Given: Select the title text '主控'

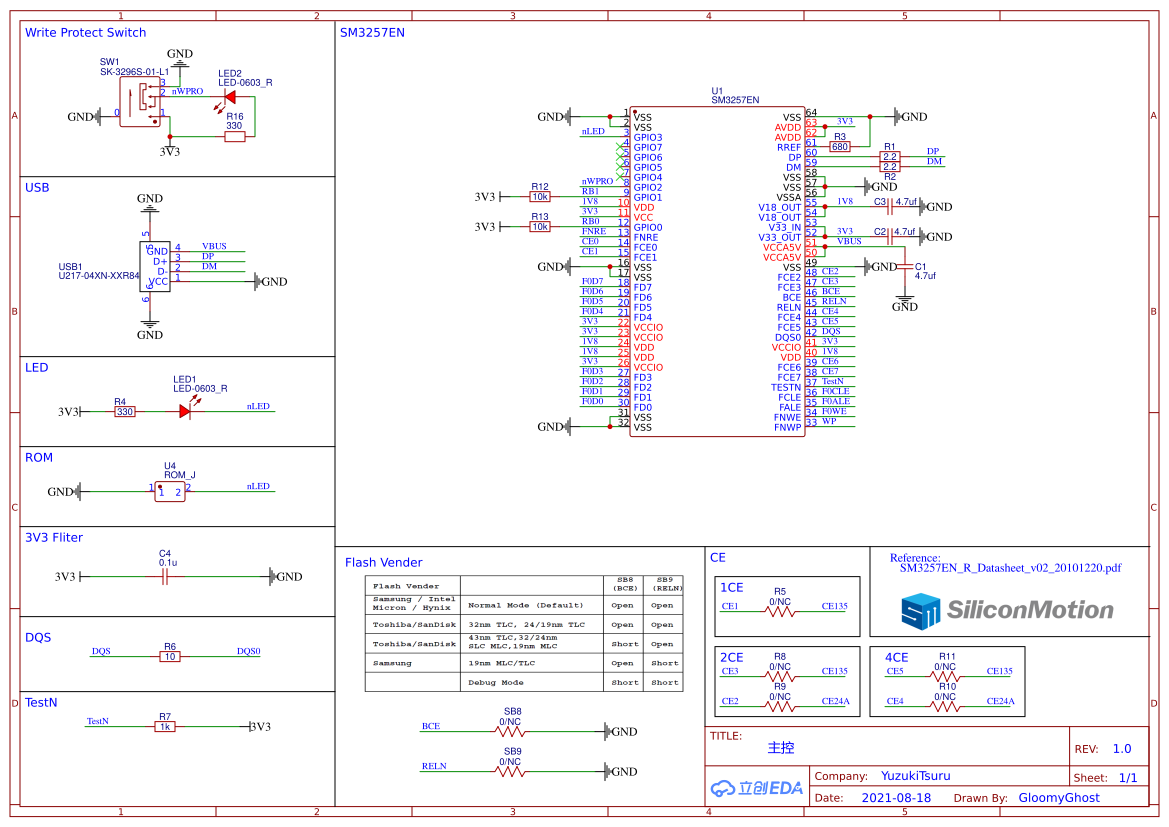Looking at the screenshot, I should point(781,748).
